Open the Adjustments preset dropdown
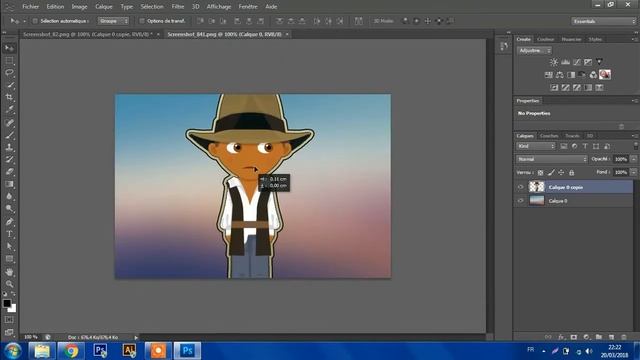The image size is (640, 360). point(534,51)
